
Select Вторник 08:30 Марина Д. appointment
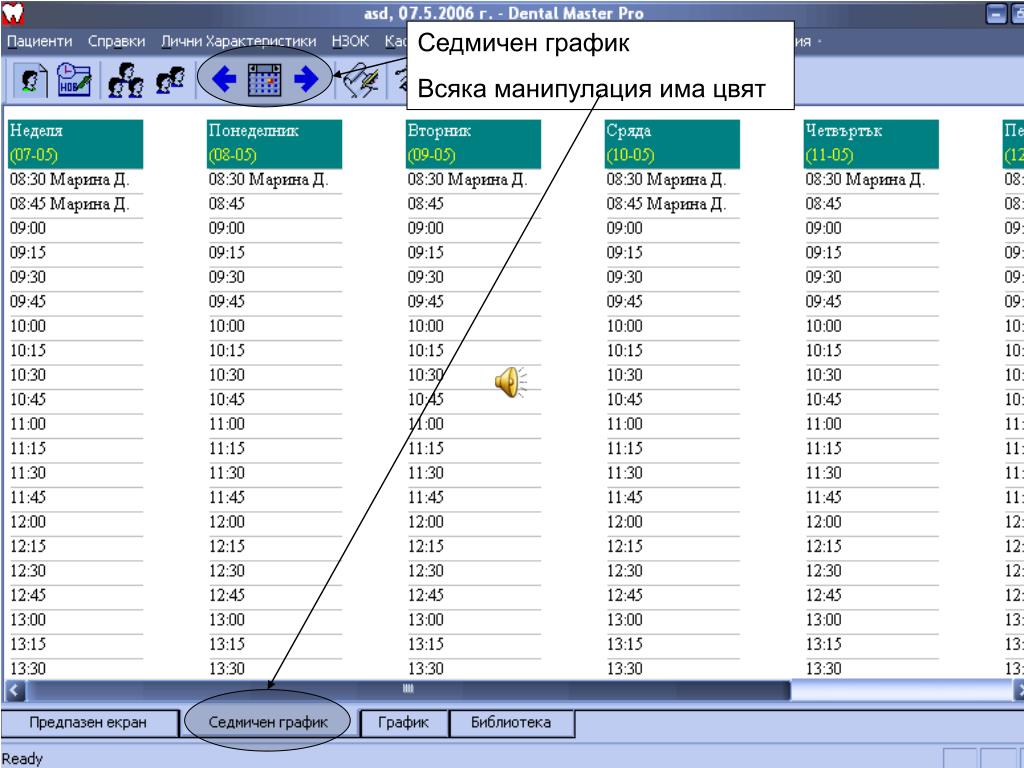pos(473,180)
